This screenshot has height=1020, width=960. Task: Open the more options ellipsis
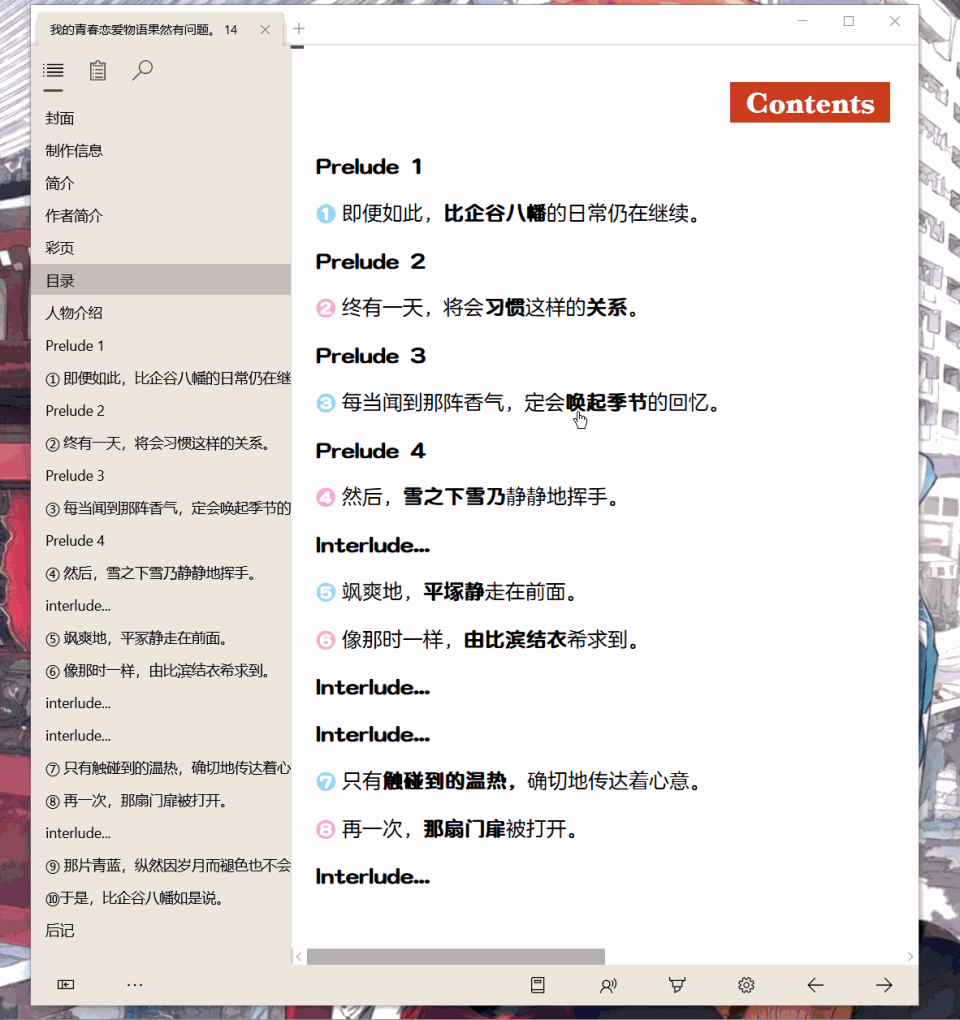click(135, 985)
